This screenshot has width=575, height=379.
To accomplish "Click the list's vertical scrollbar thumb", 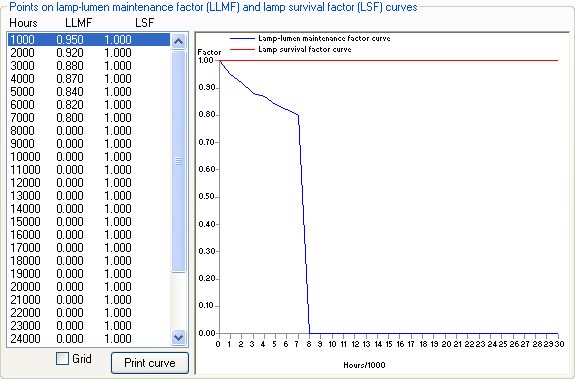I will pos(178,161).
